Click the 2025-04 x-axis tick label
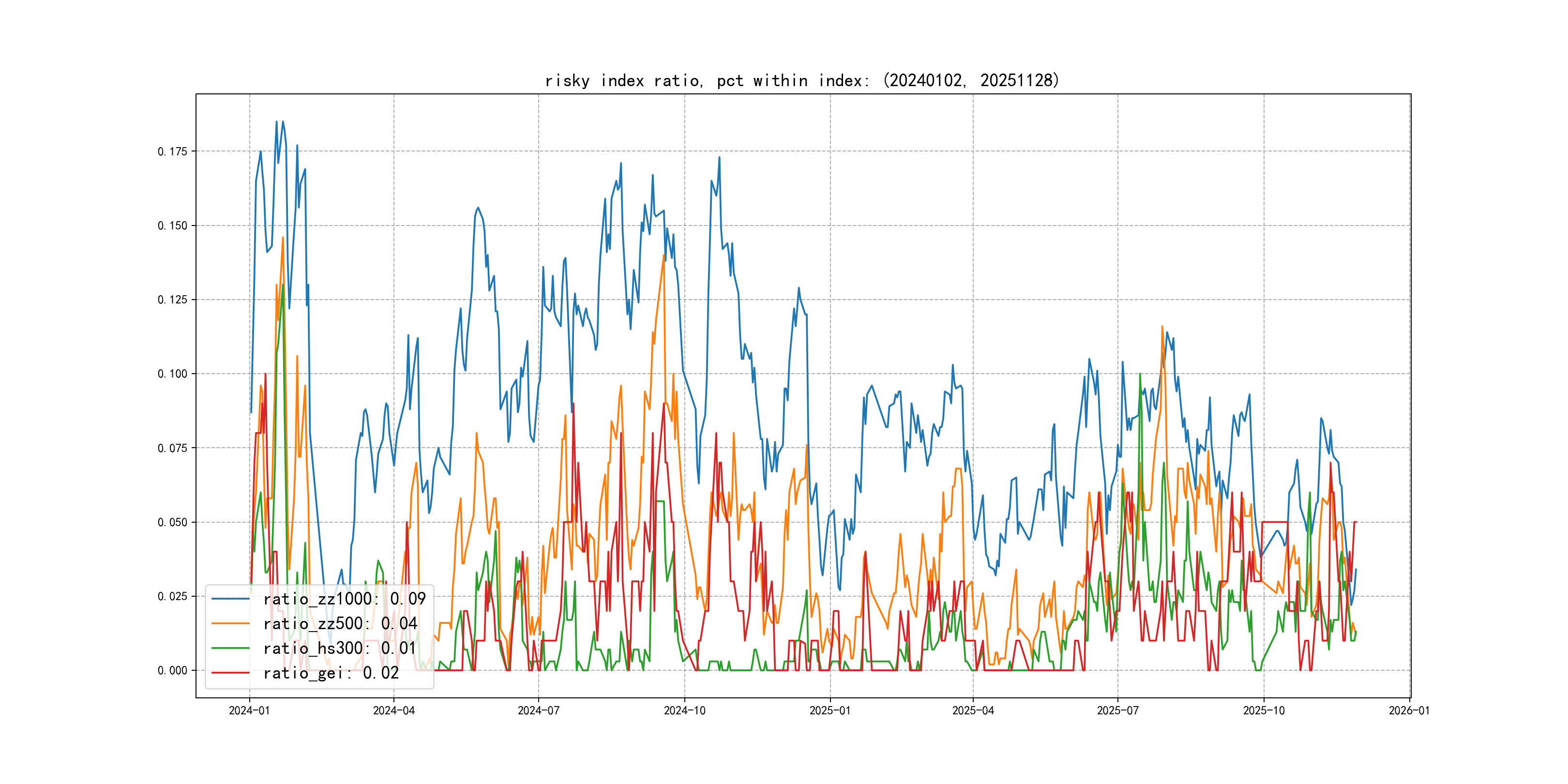 click(973, 710)
